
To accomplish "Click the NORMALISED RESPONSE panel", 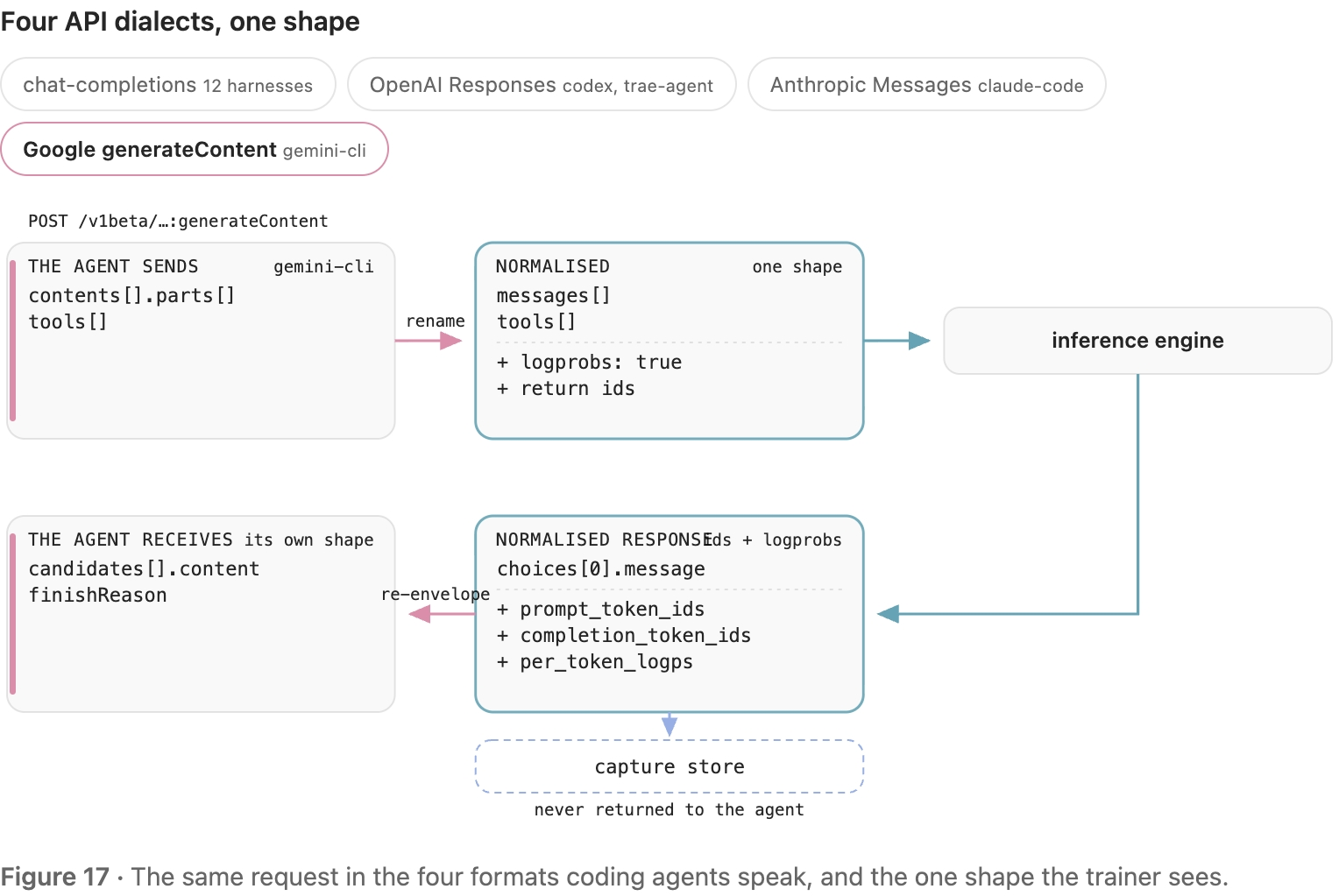I will click(669, 614).
